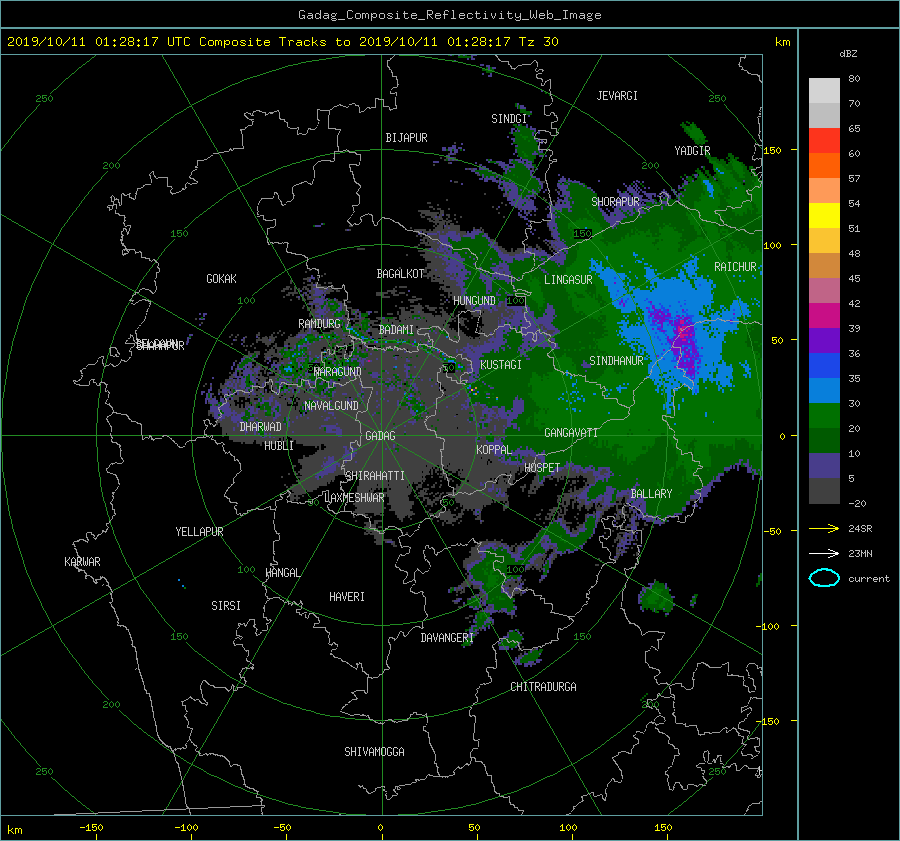
Task: Click the HAVERI label
Action: pyautogui.click(x=347, y=597)
